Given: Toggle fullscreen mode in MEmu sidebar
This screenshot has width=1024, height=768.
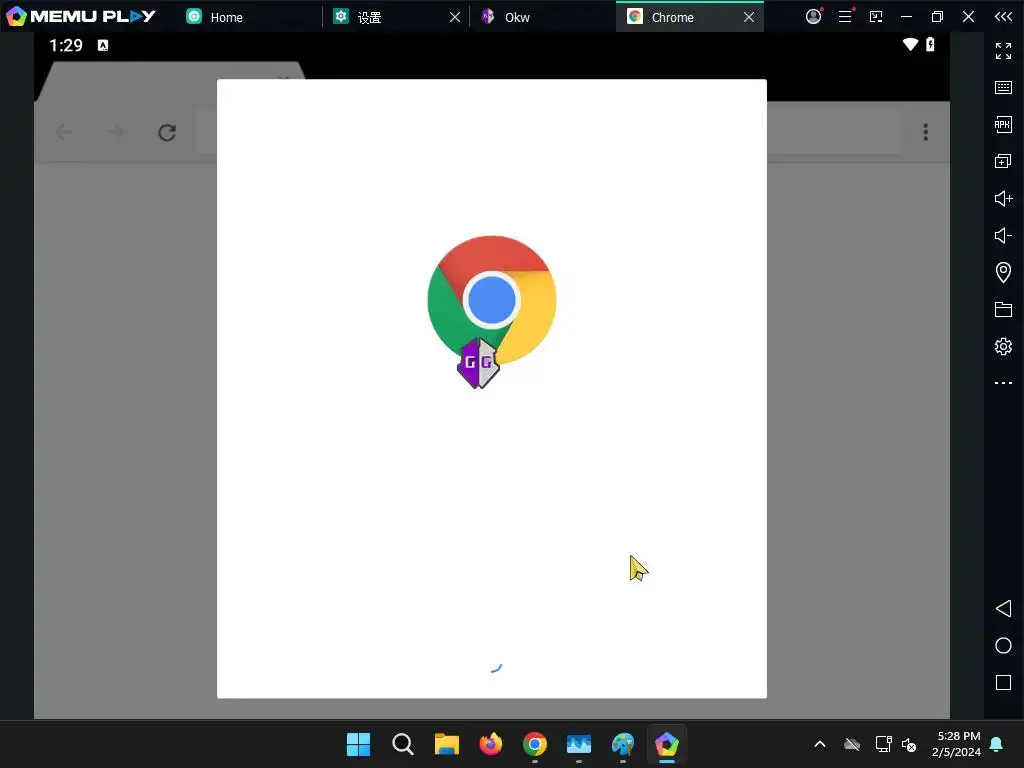Looking at the screenshot, I should 1003,50.
